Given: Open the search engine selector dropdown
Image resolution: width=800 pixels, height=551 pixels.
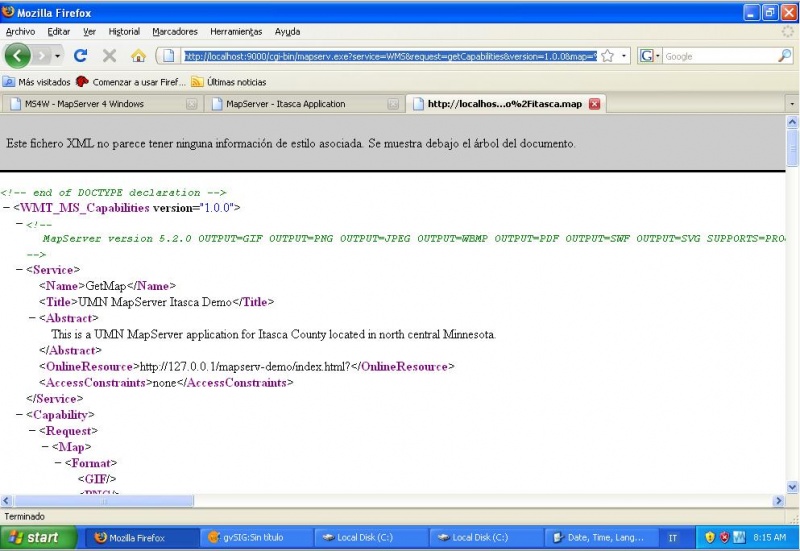Looking at the screenshot, I should point(649,56).
